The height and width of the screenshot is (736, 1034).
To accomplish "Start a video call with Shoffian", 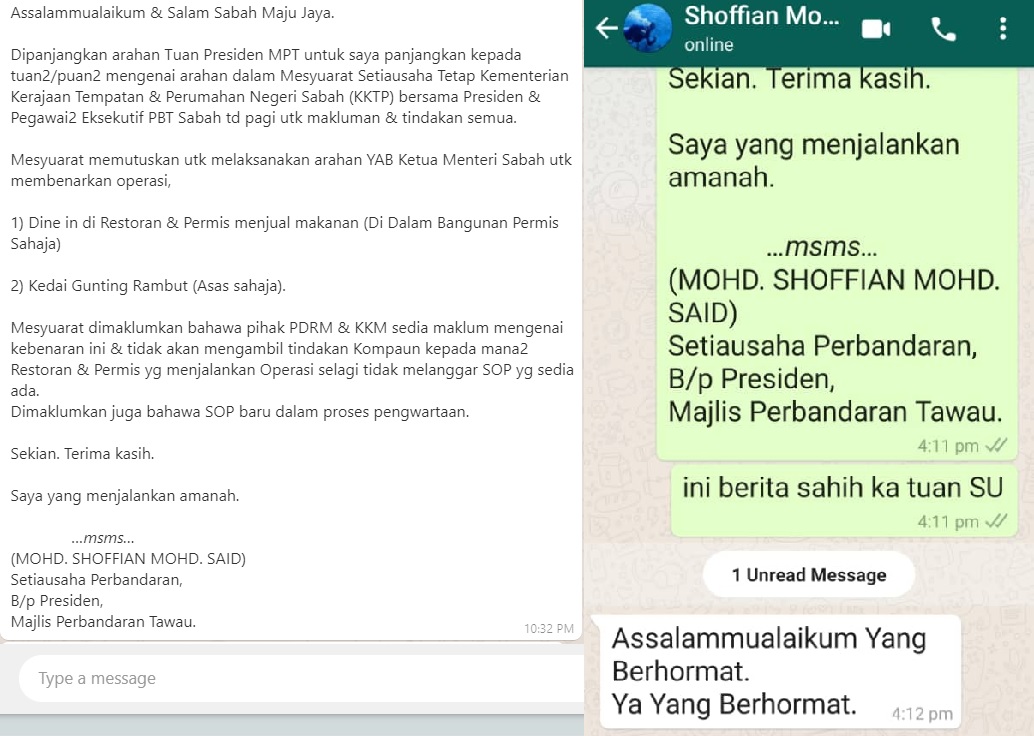I will click(876, 29).
